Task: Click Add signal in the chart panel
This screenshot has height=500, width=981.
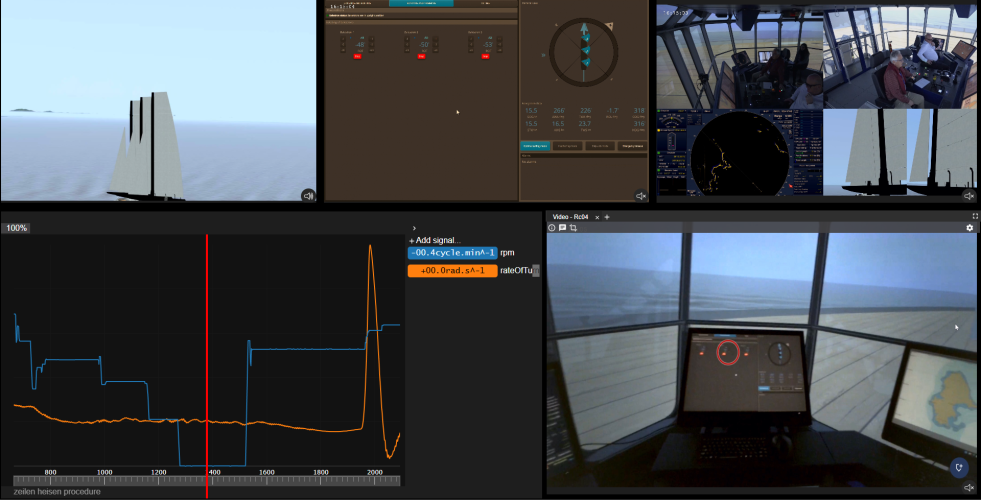Action: (435, 241)
